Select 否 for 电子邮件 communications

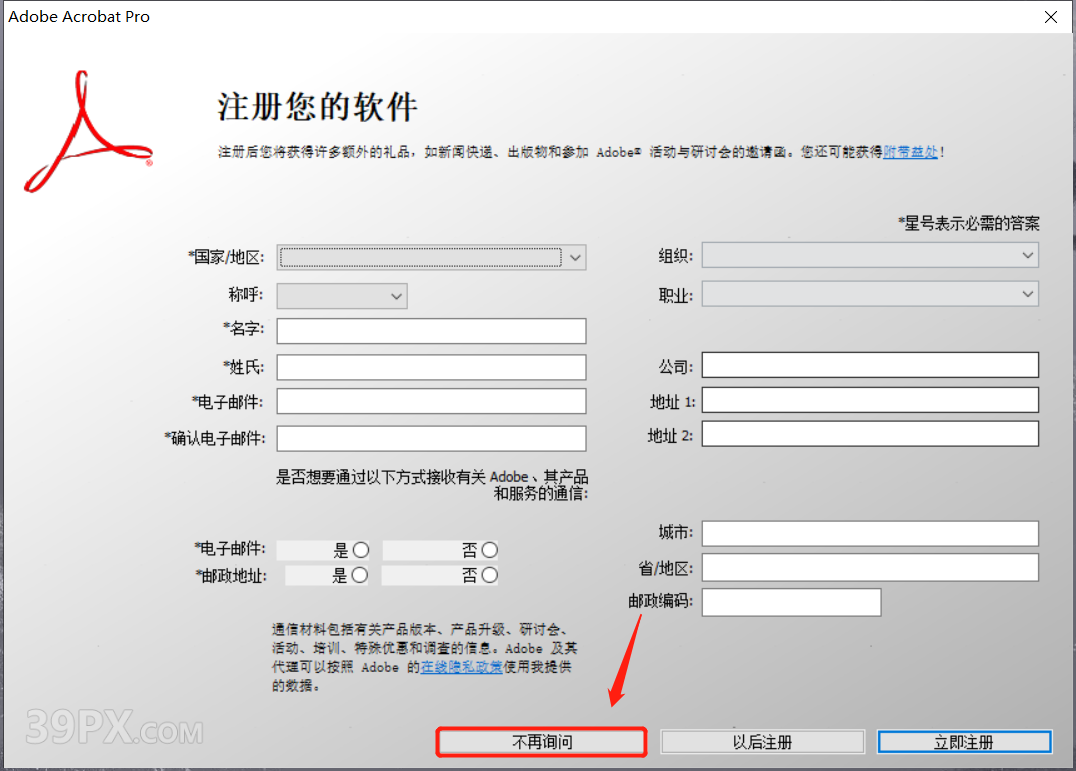pyautogui.click(x=489, y=549)
